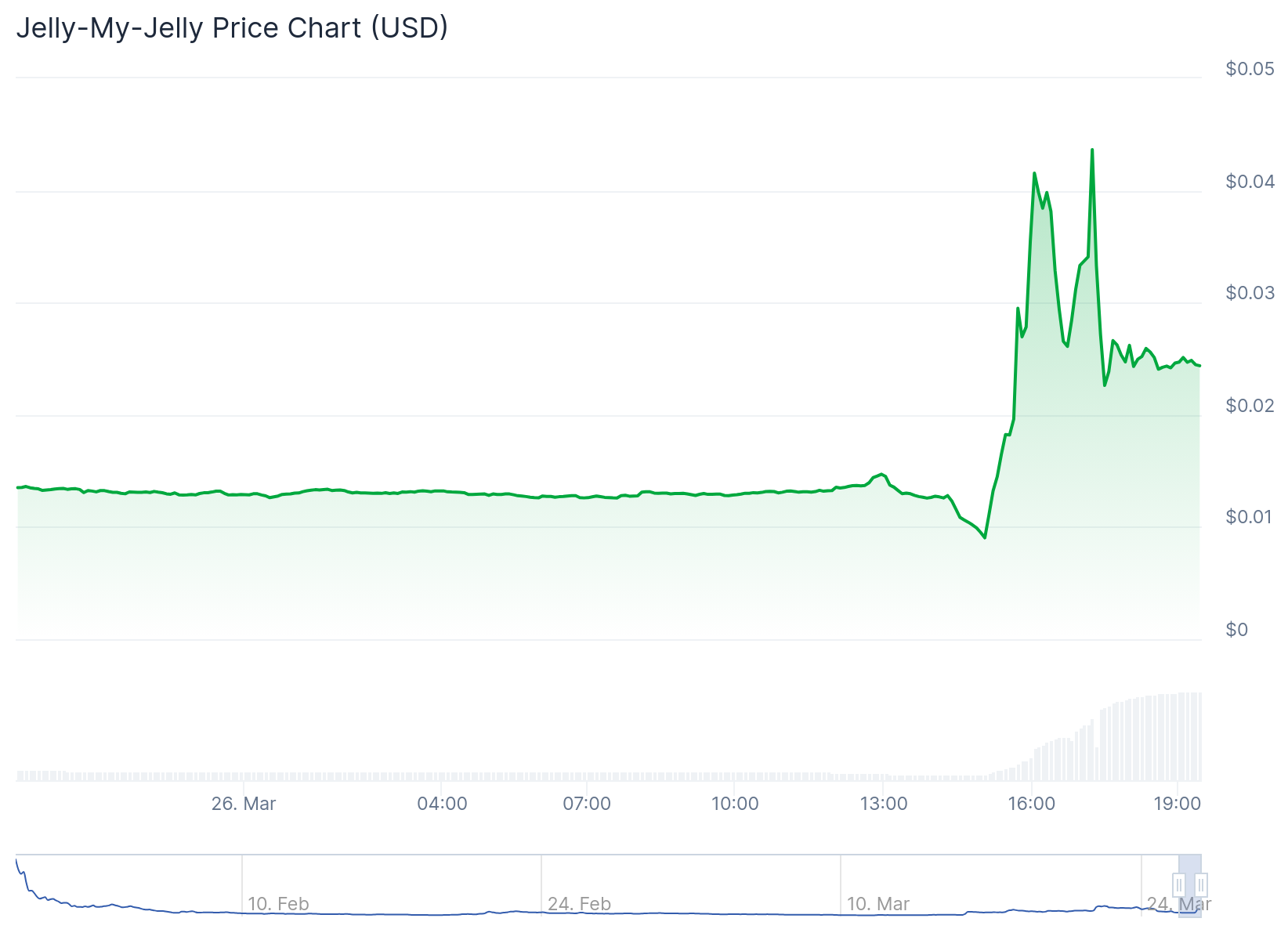Select 10. Feb in the navigator timeline

pyautogui.click(x=279, y=904)
